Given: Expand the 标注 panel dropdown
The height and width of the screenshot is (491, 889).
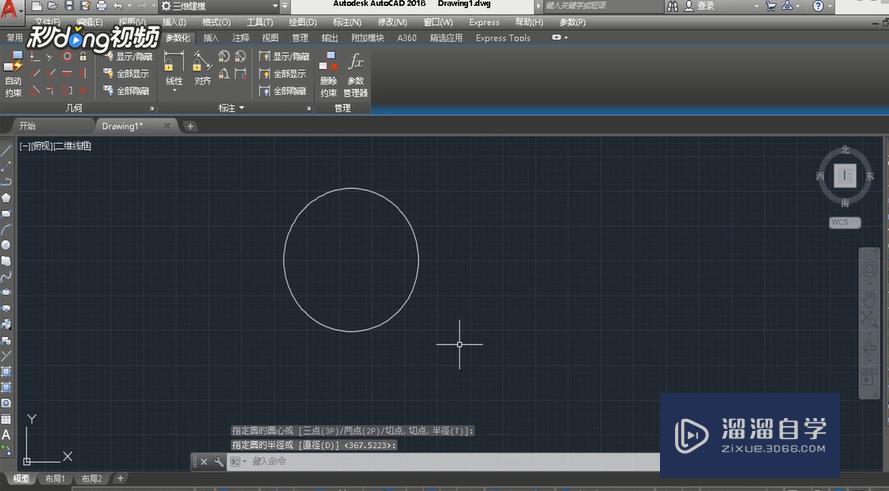Looking at the screenshot, I should coord(231,108).
